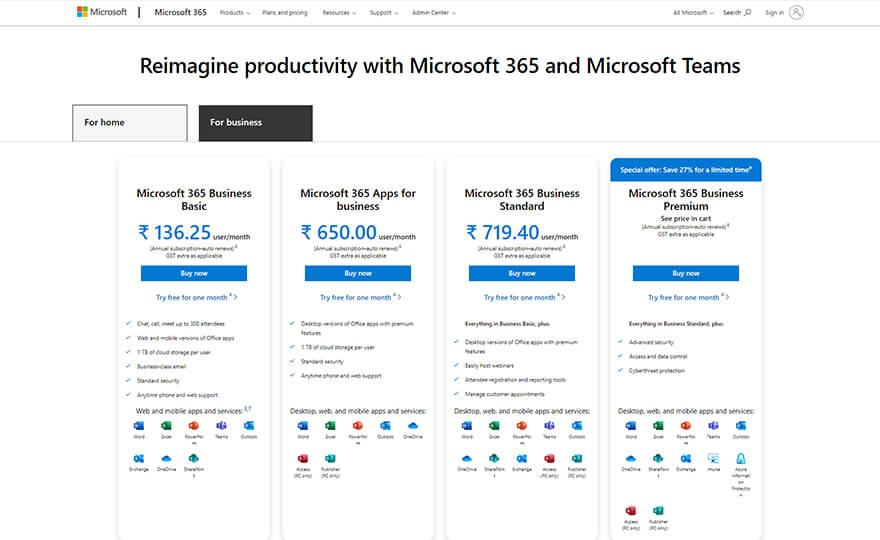Click Buy now for Business Standard

(x=522, y=273)
